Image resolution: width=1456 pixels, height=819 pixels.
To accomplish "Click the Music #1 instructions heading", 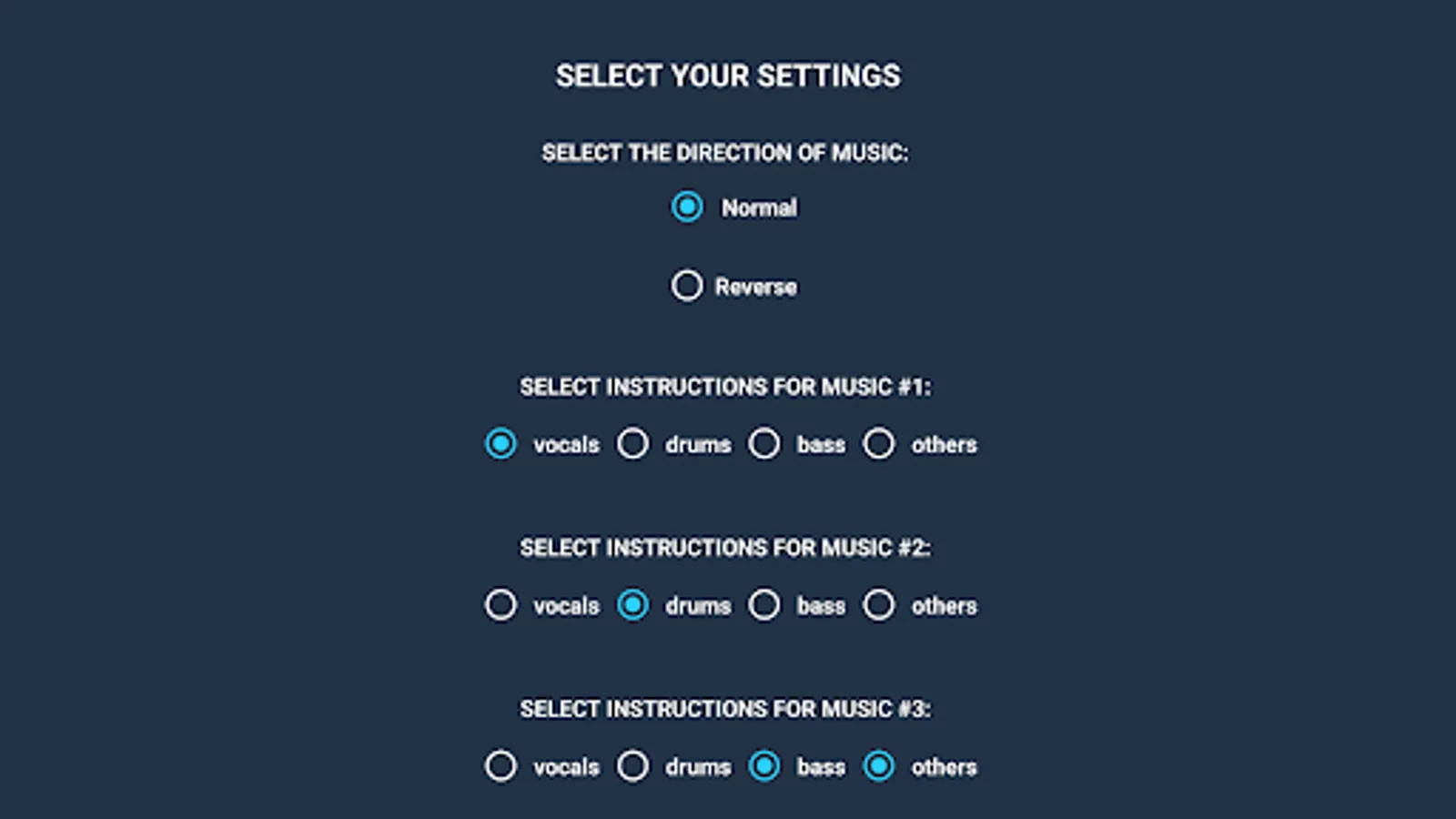I will [728, 386].
